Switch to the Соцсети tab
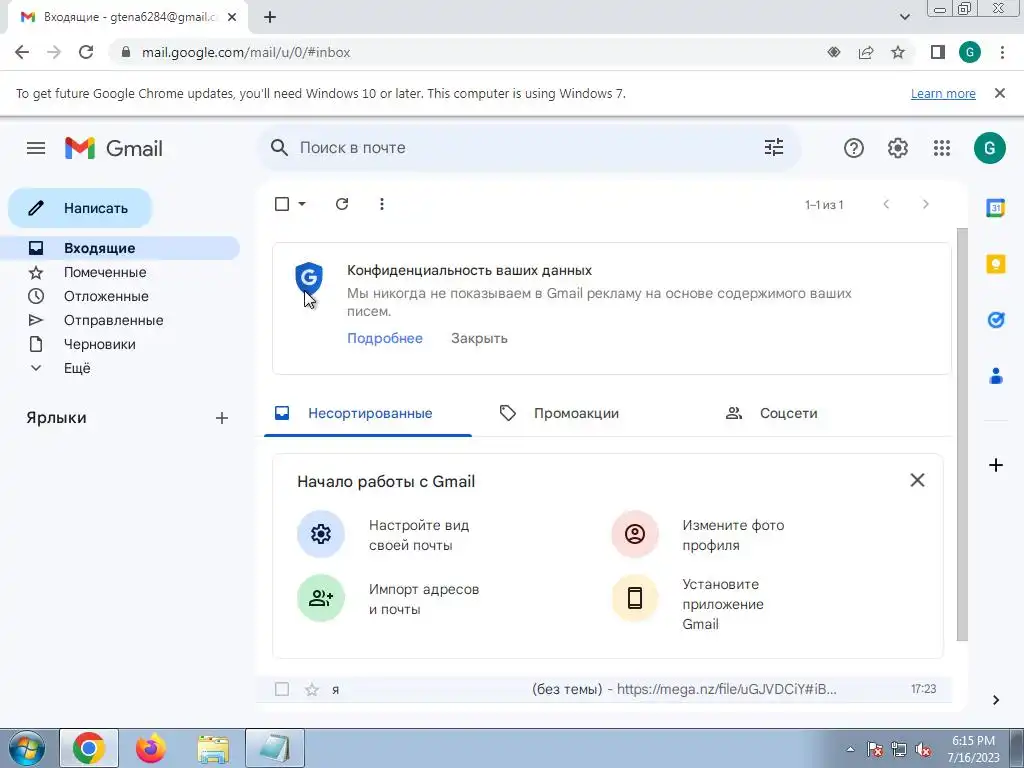The image size is (1024, 768). (788, 413)
